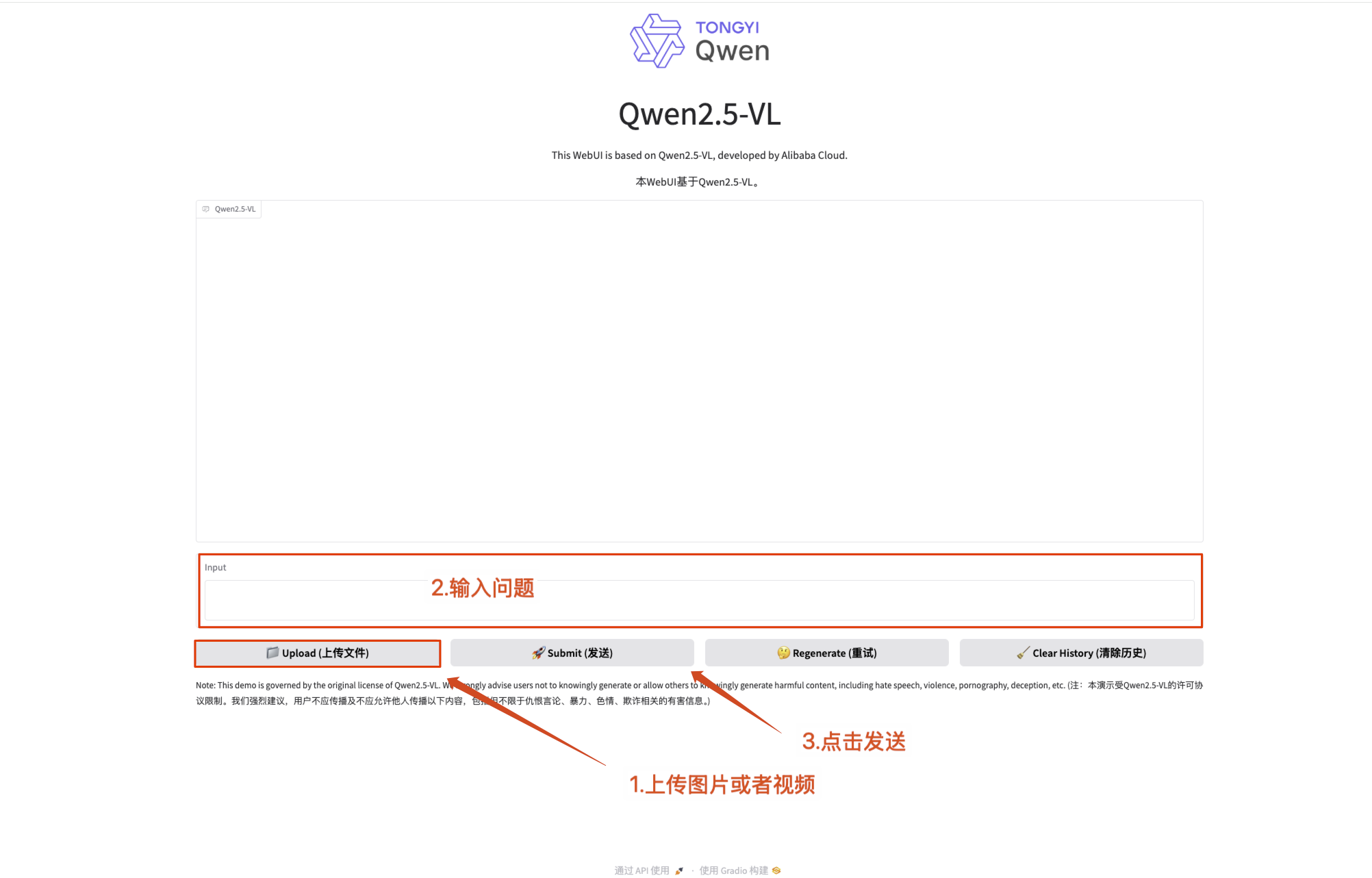Click the Qwen2.5-VL page heading

699,114
